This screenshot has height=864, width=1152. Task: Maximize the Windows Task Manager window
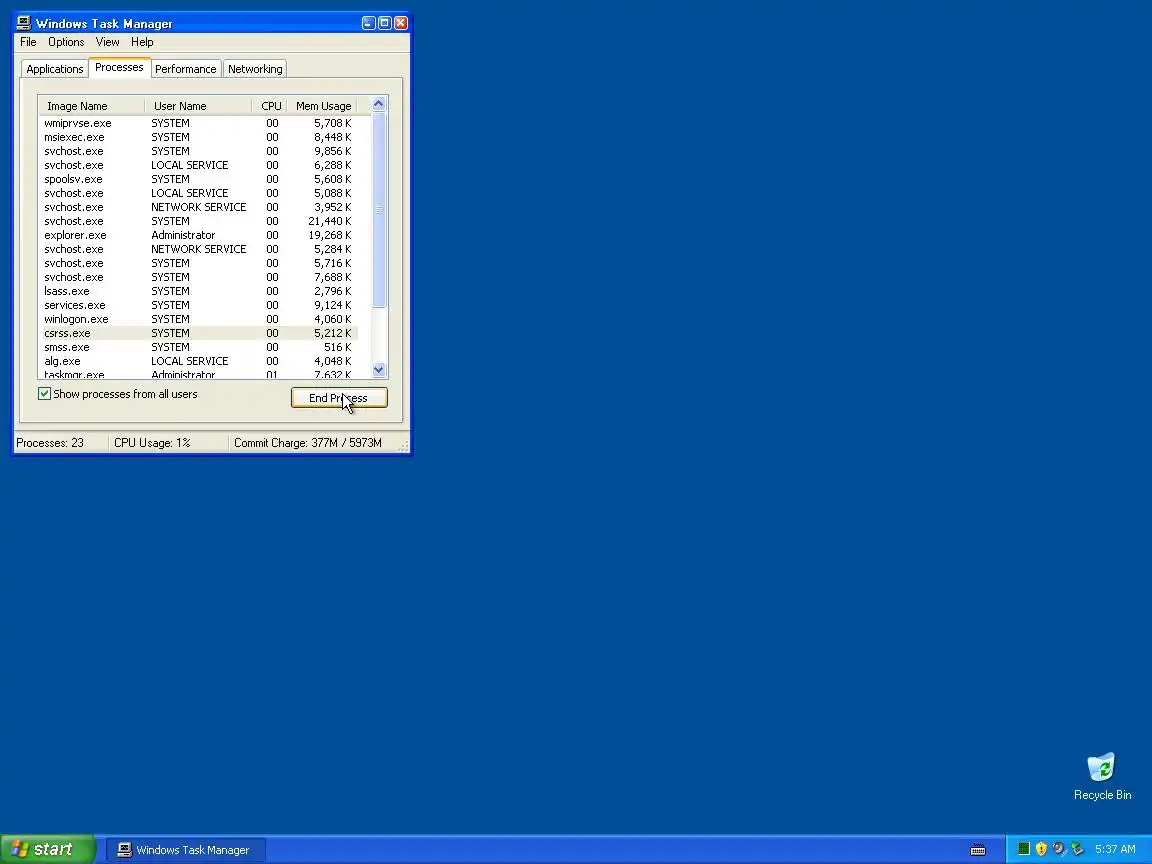click(x=385, y=23)
